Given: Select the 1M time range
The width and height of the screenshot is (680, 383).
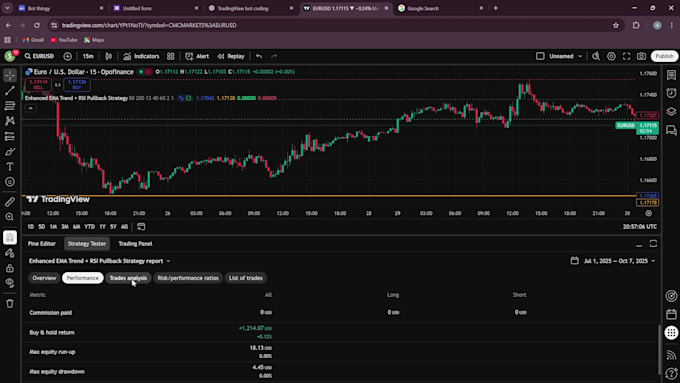Looking at the screenshot, I should click(x=53, y=227).
